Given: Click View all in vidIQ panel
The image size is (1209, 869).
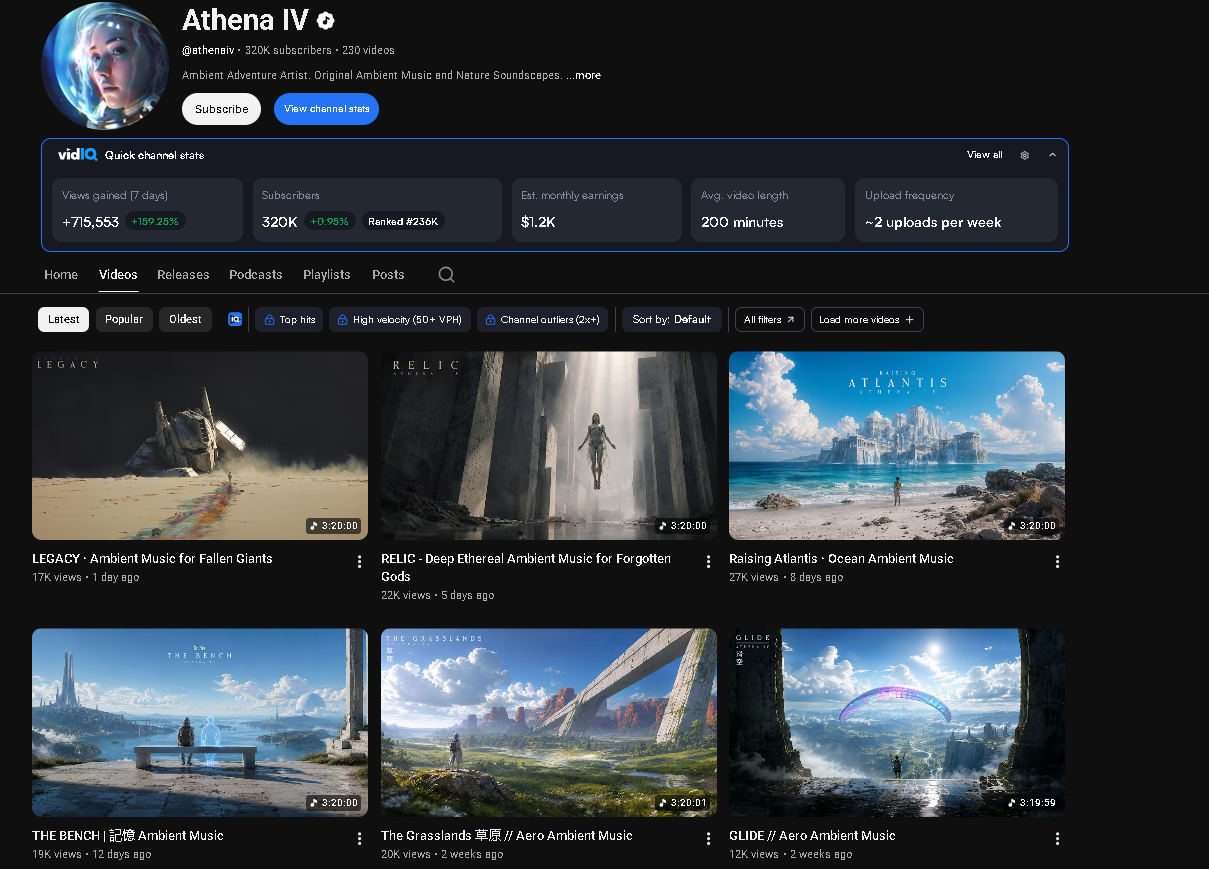Looking at the screenshot, I should [984, 155].
